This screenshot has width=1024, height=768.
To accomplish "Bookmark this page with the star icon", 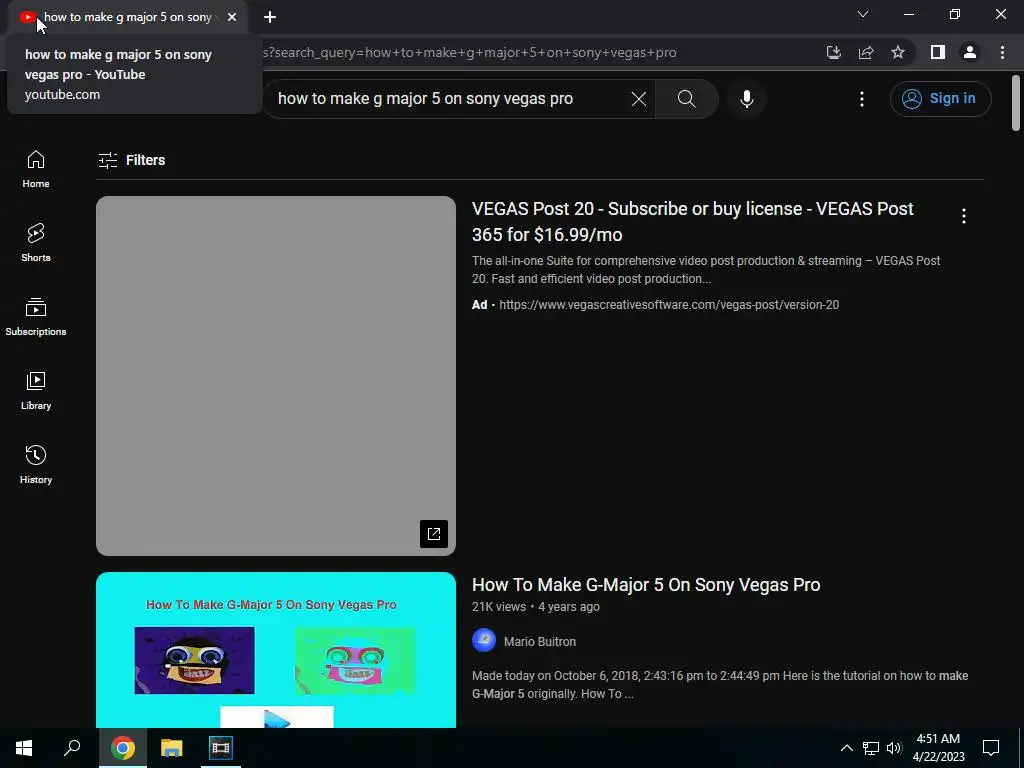I will [898, 52].
